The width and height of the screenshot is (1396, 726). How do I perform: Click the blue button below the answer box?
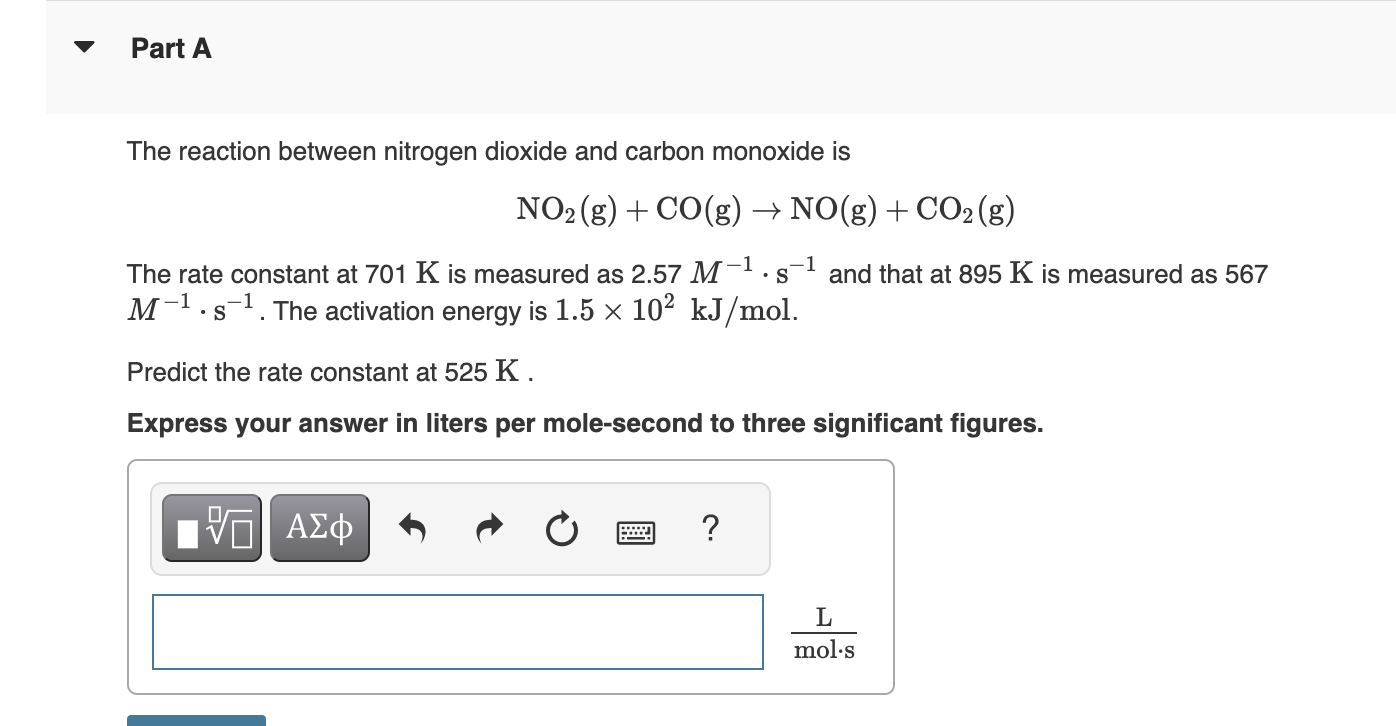click(x=195, y=721)
